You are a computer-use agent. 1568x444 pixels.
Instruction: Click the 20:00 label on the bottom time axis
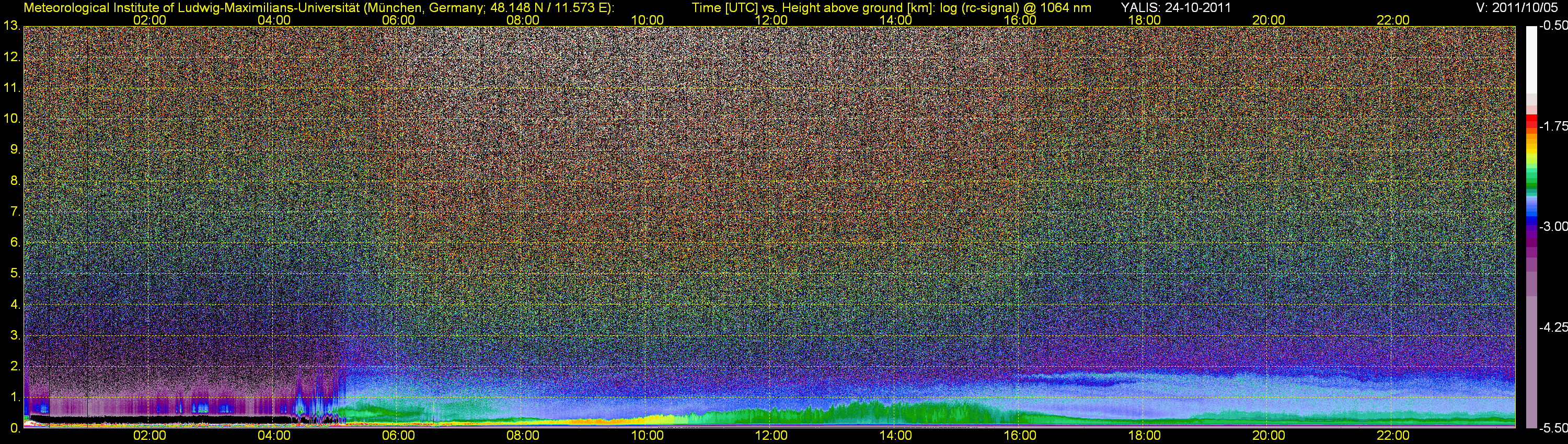(x=1269, y=436)
